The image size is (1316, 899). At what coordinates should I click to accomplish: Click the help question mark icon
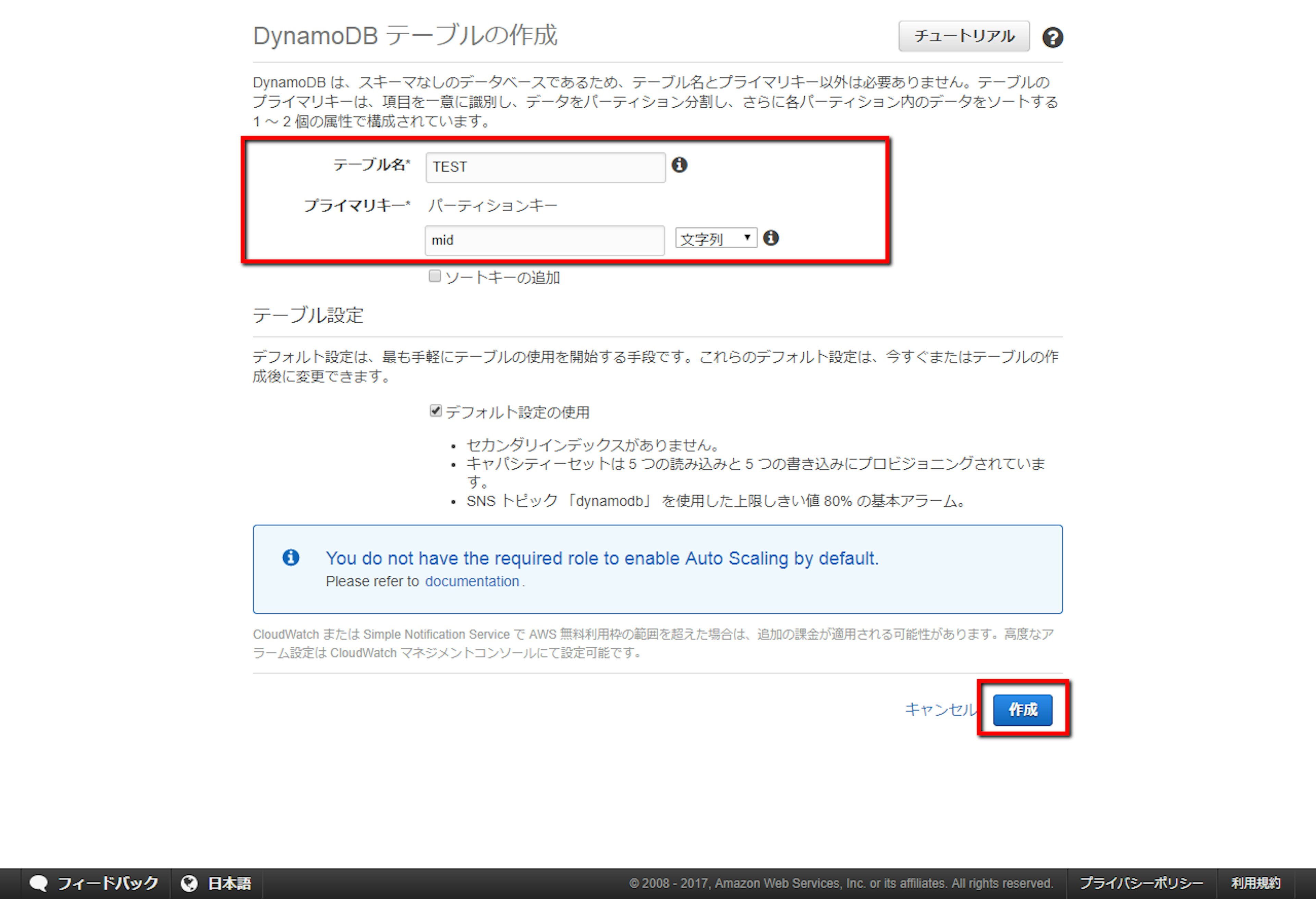coord(1052,37)
